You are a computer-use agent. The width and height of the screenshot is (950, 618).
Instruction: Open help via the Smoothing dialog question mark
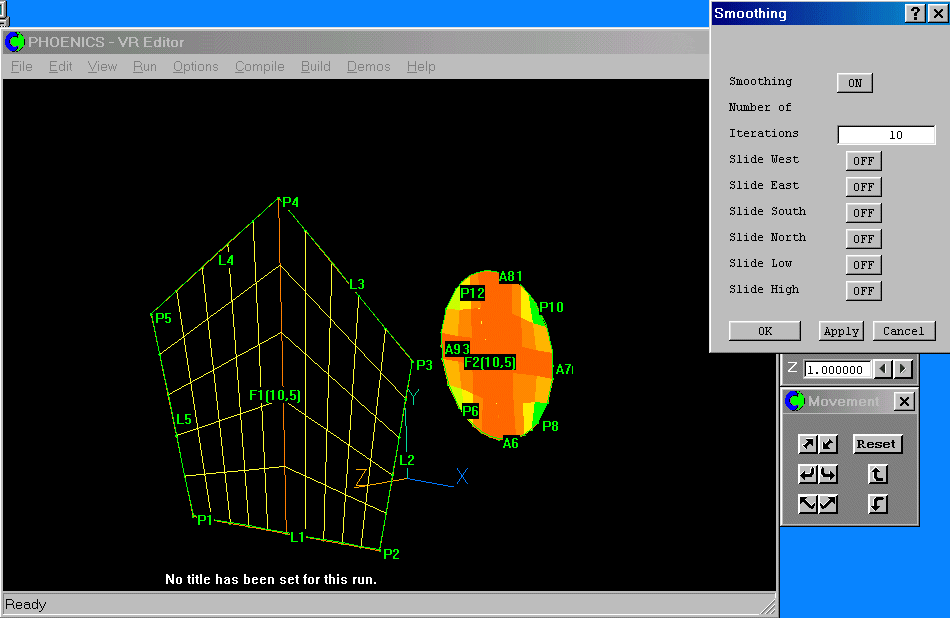tap(917, 13)
